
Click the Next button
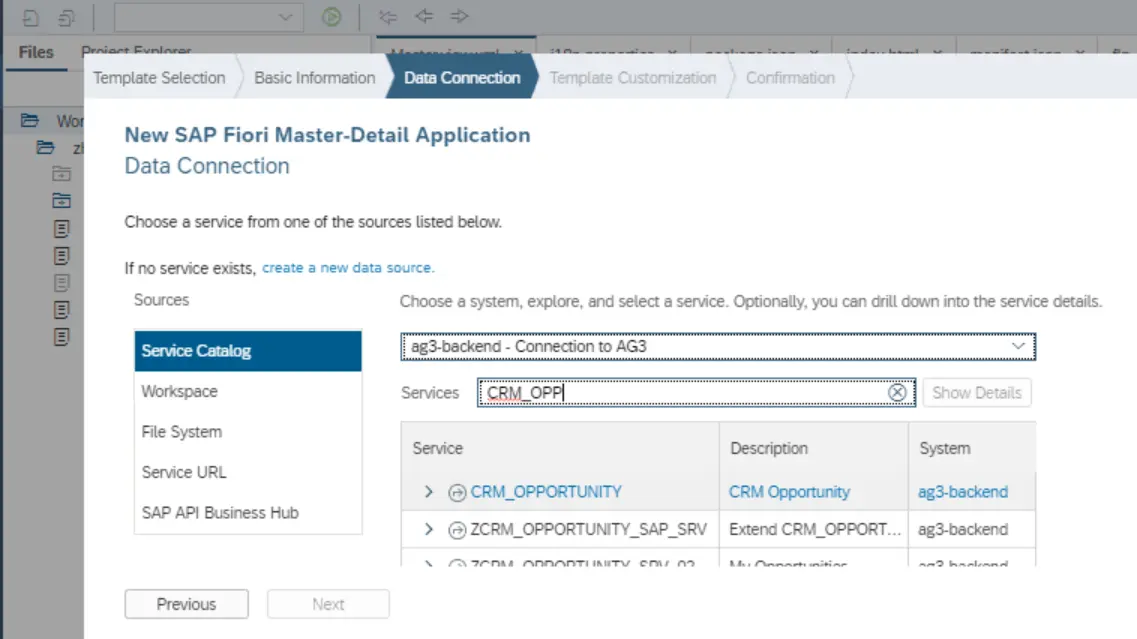coord(328,604)
